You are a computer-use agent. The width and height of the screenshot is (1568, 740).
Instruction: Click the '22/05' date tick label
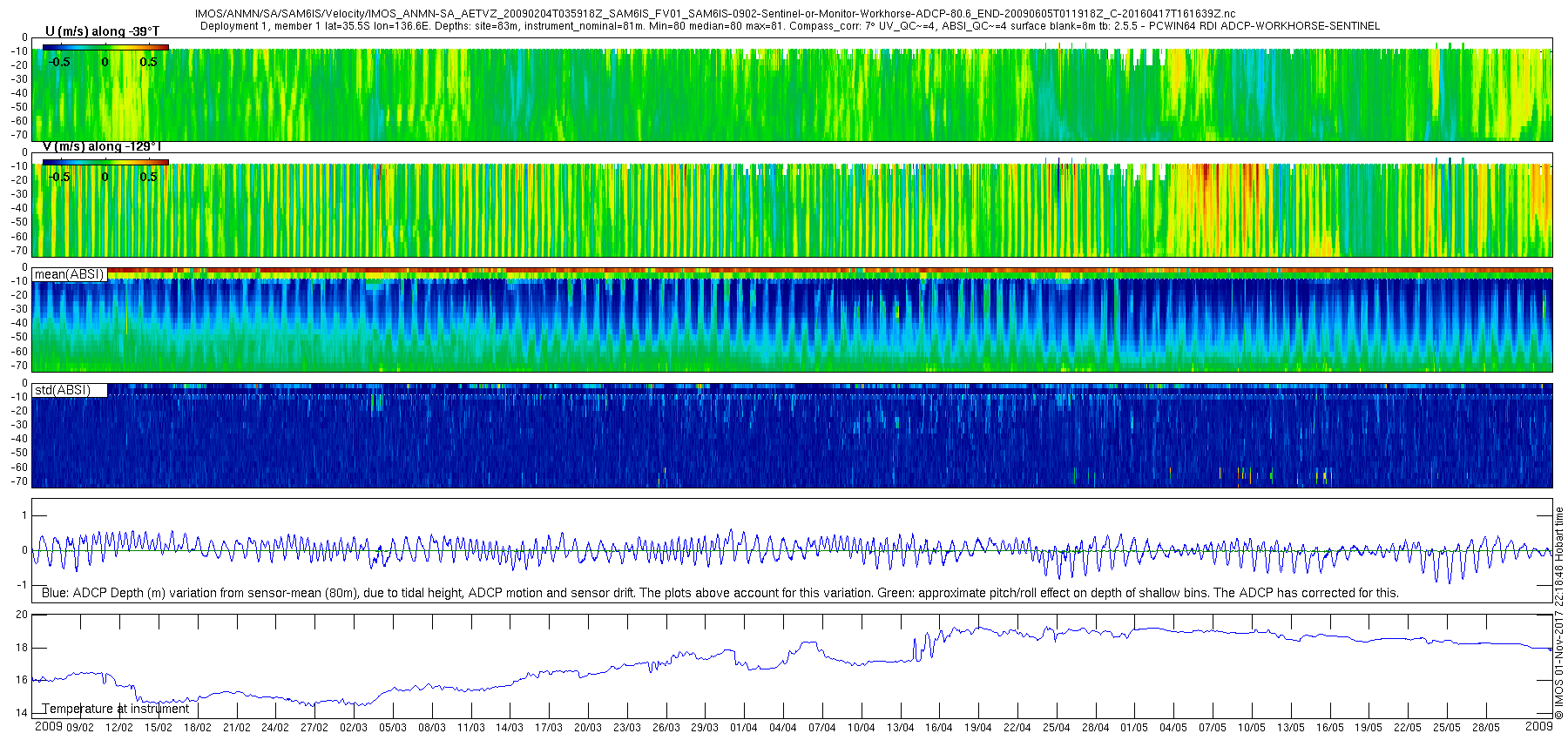click(1408, 728)
